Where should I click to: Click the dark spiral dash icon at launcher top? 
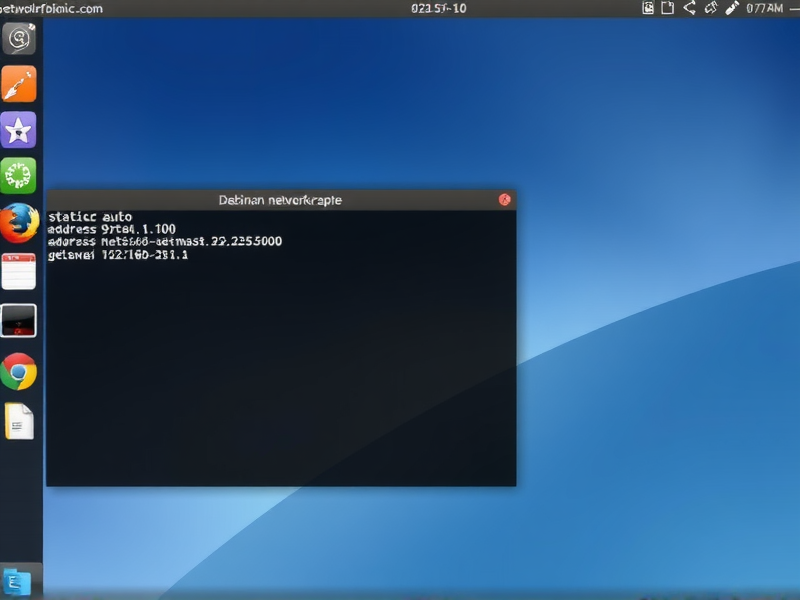pos(20,40)
